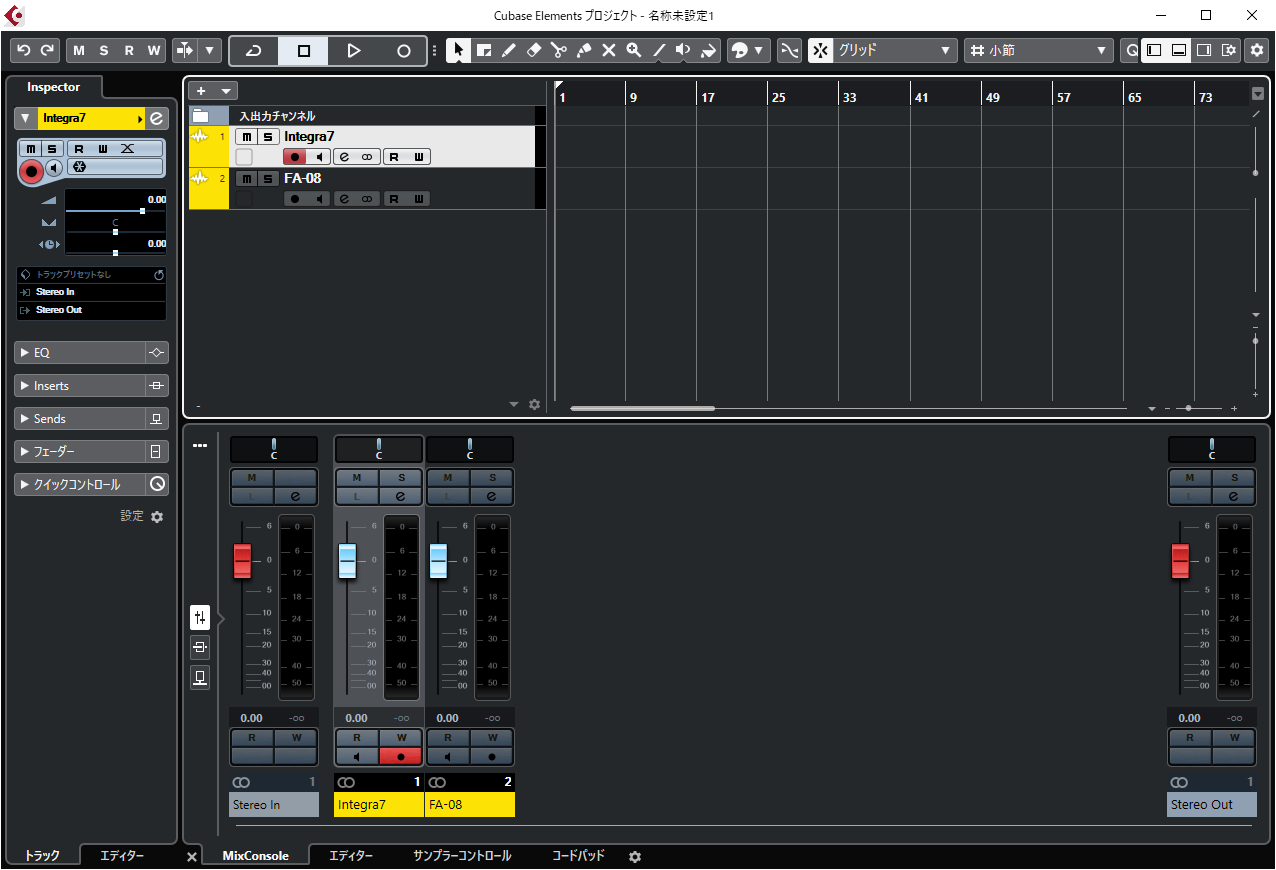Select the Erase tool
The width and height of the screenshot is (1276, 870).
coord(534,50)
